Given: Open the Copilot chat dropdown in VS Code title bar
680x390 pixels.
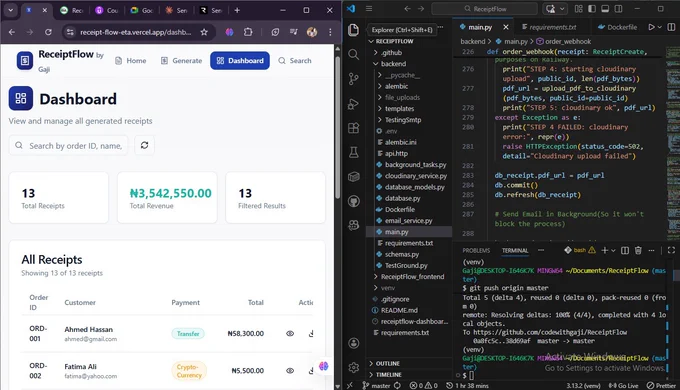Looking at the screenshot, I should click(x=562, y=9).
